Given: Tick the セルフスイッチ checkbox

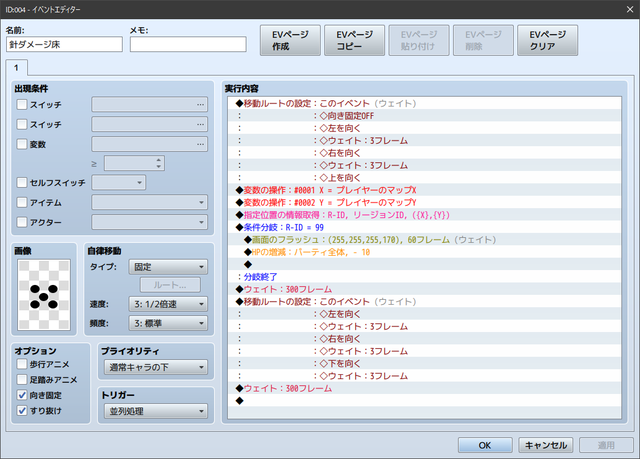Looking at the screenshot, I should (x=22, y=182).
